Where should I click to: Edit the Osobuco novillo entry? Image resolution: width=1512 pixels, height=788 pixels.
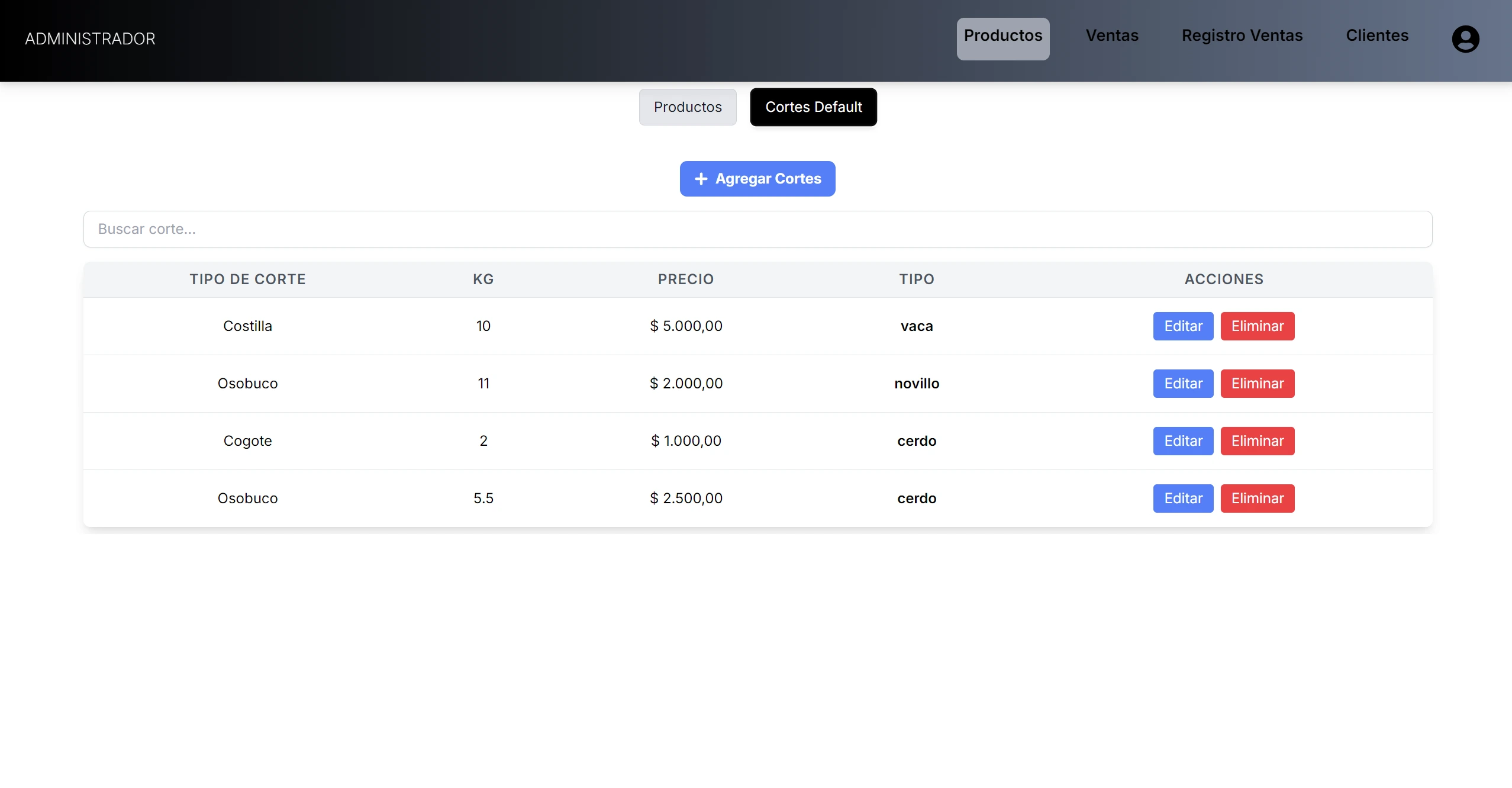coord(1183,384)
